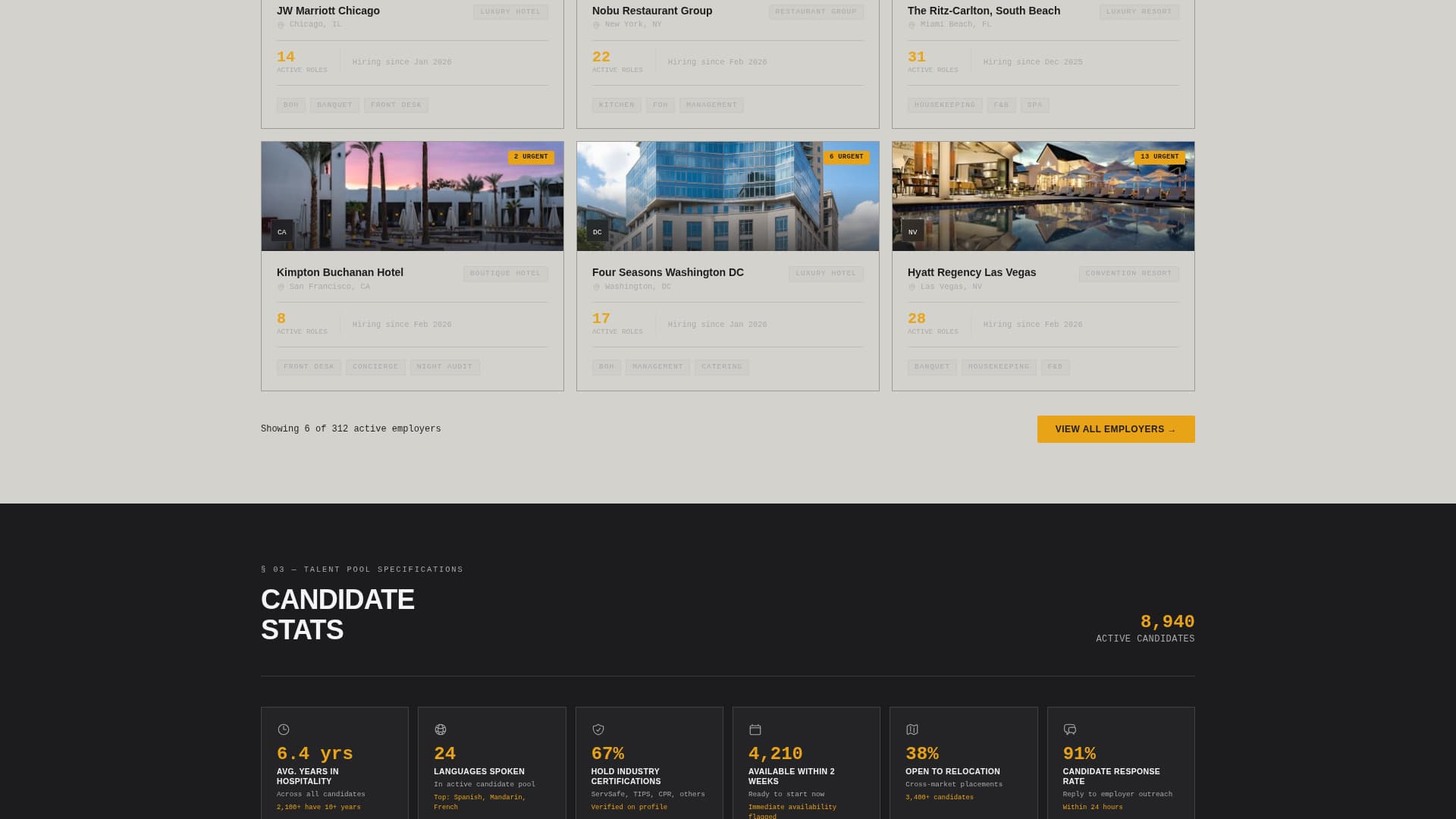Toggle the NIGHT AUDIT tag on the Kimpton card

pyautogui.click(x=445, y=366)
